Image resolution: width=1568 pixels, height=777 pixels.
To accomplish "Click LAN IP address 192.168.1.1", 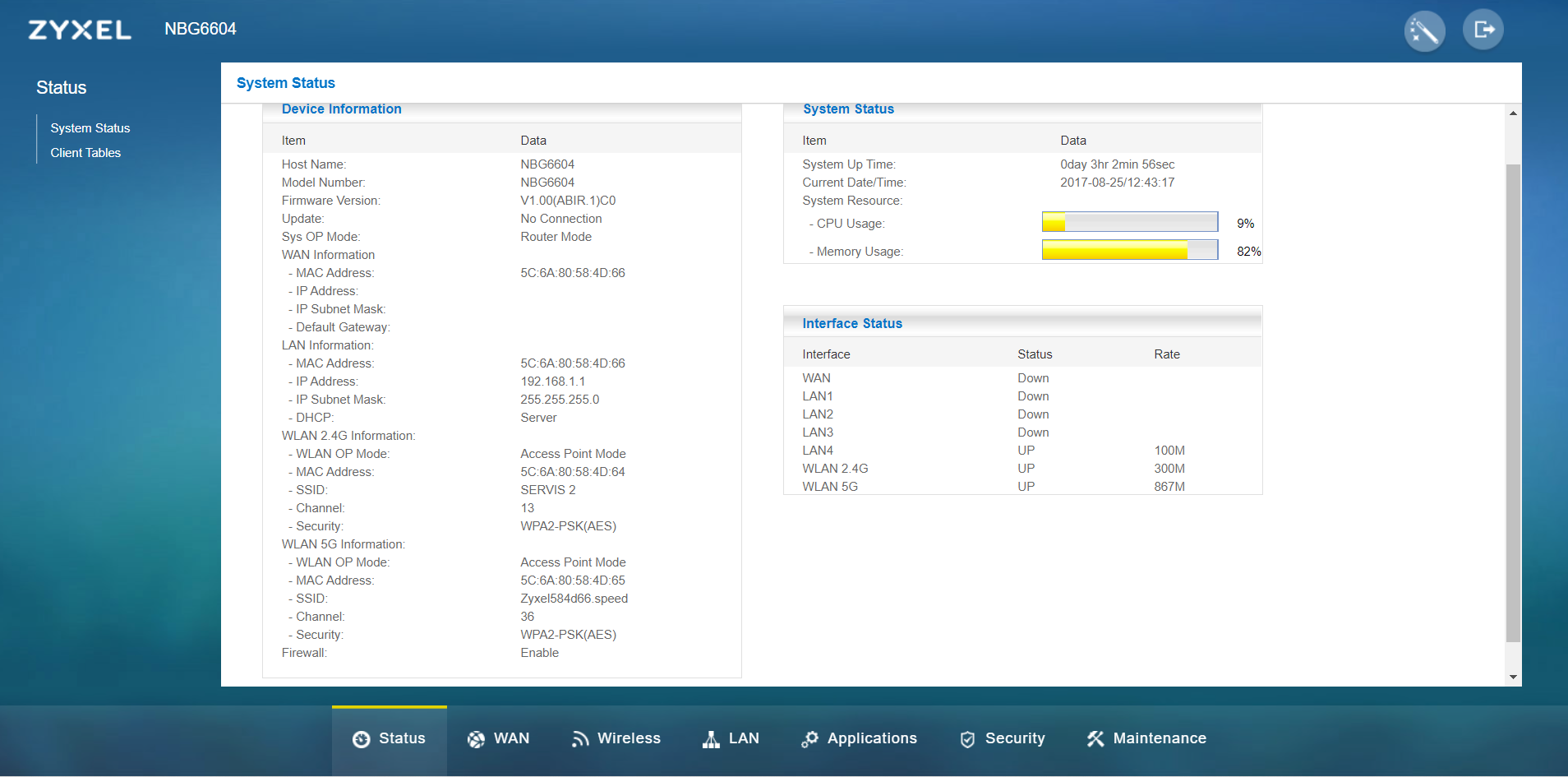I will tap(553, 382).
